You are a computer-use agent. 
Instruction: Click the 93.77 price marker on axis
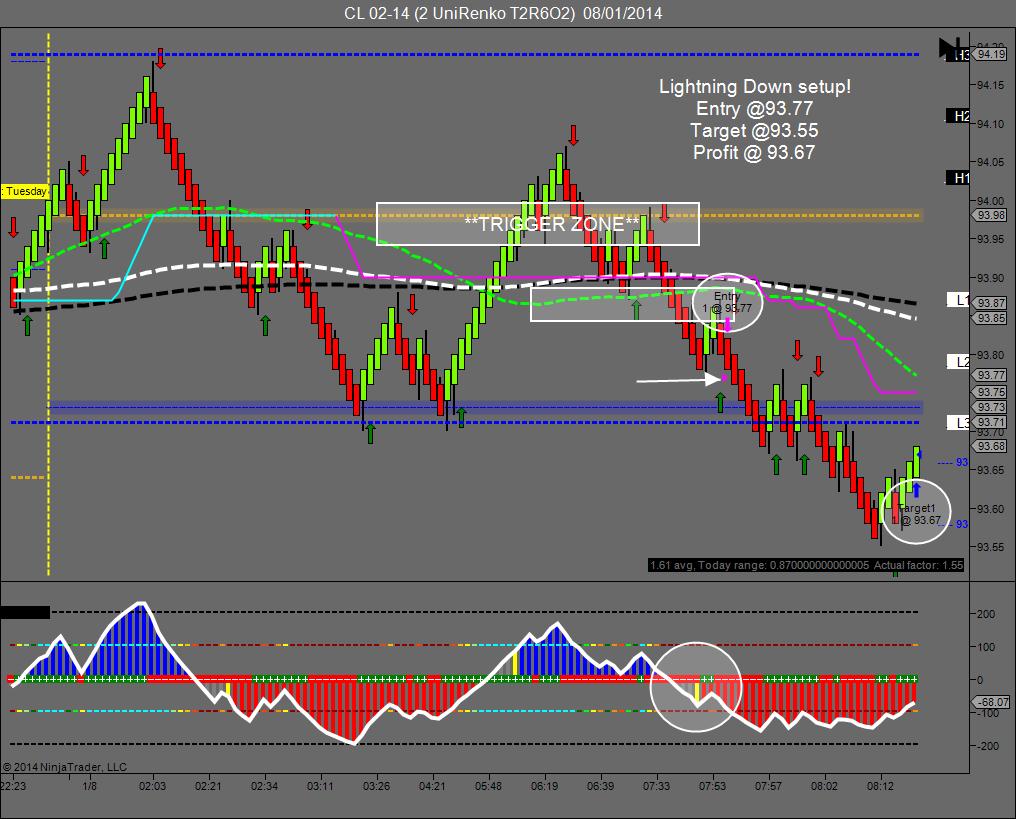[991, 375]
